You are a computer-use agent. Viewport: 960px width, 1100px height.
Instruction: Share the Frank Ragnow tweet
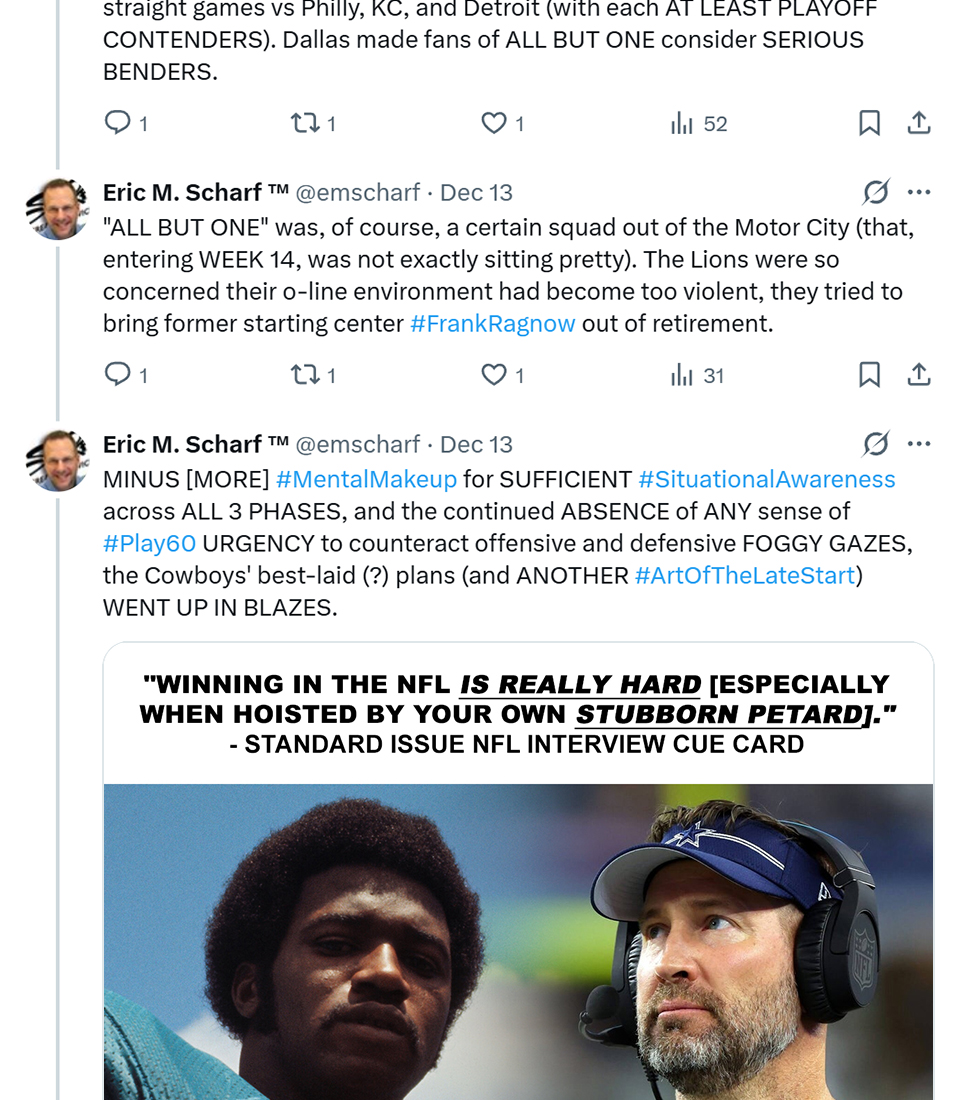point(919,375)
